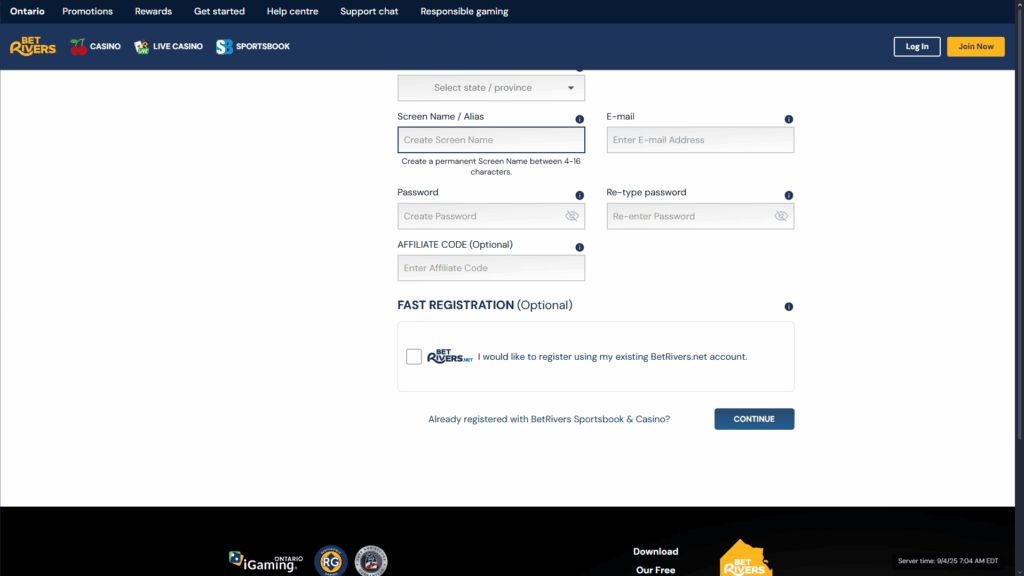Click the Create Screen Name input field
Image resolution: width=1024 pixels, height=576 pixels.
[490, 139]
